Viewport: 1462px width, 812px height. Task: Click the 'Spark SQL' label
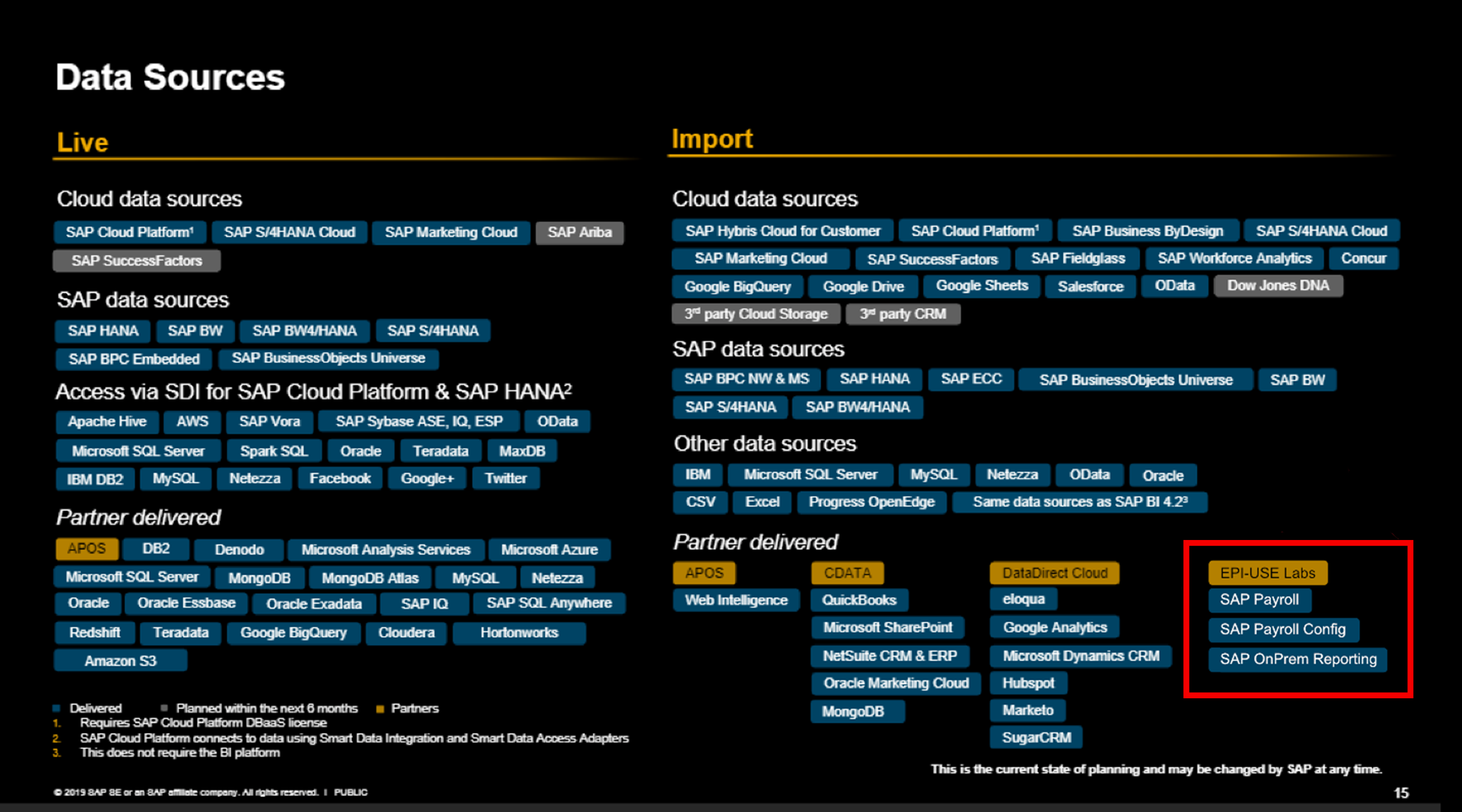[x=274, y=451]
